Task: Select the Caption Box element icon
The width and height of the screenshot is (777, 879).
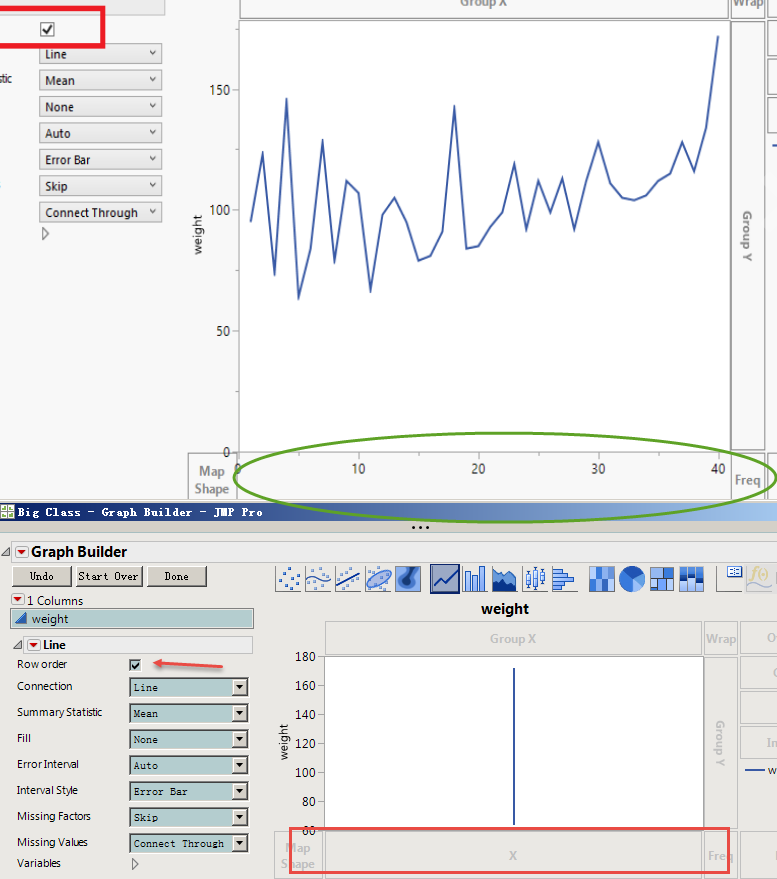Action: tap(730, 579)
